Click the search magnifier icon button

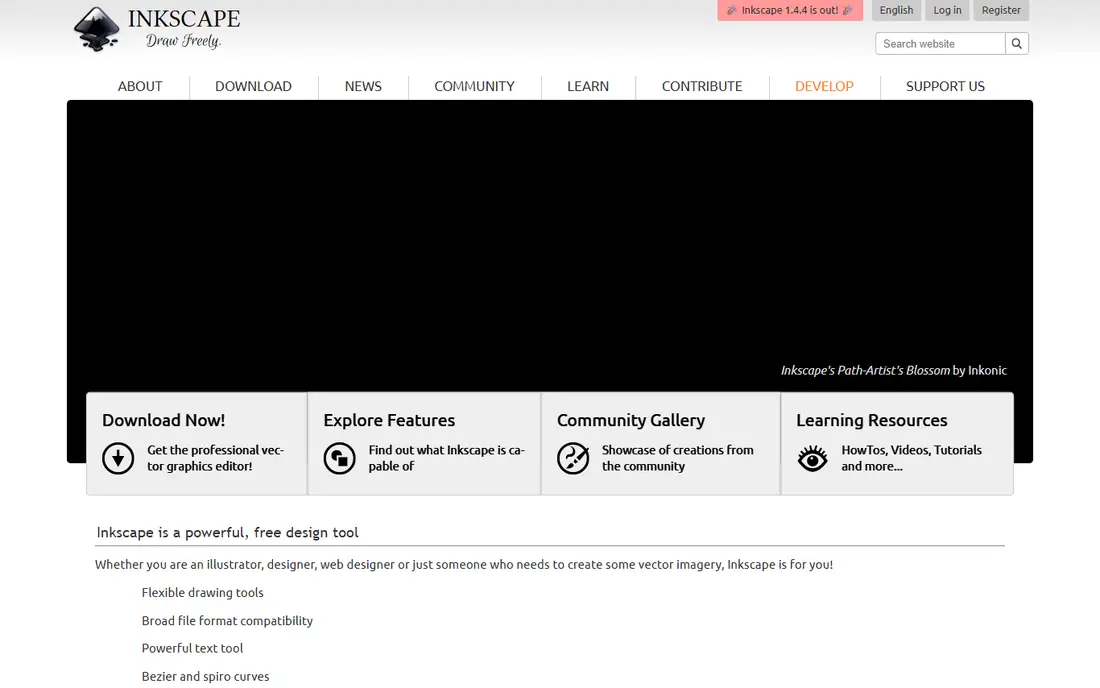tap(1017, 43)
